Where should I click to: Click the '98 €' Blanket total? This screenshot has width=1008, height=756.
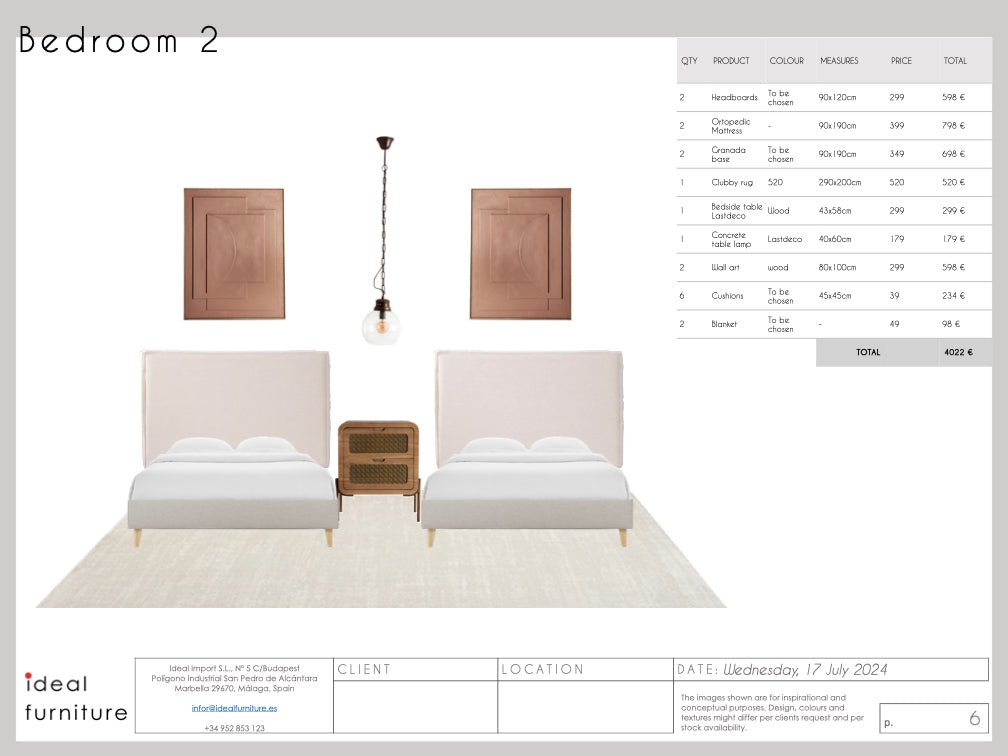click(x=951, y=324)
